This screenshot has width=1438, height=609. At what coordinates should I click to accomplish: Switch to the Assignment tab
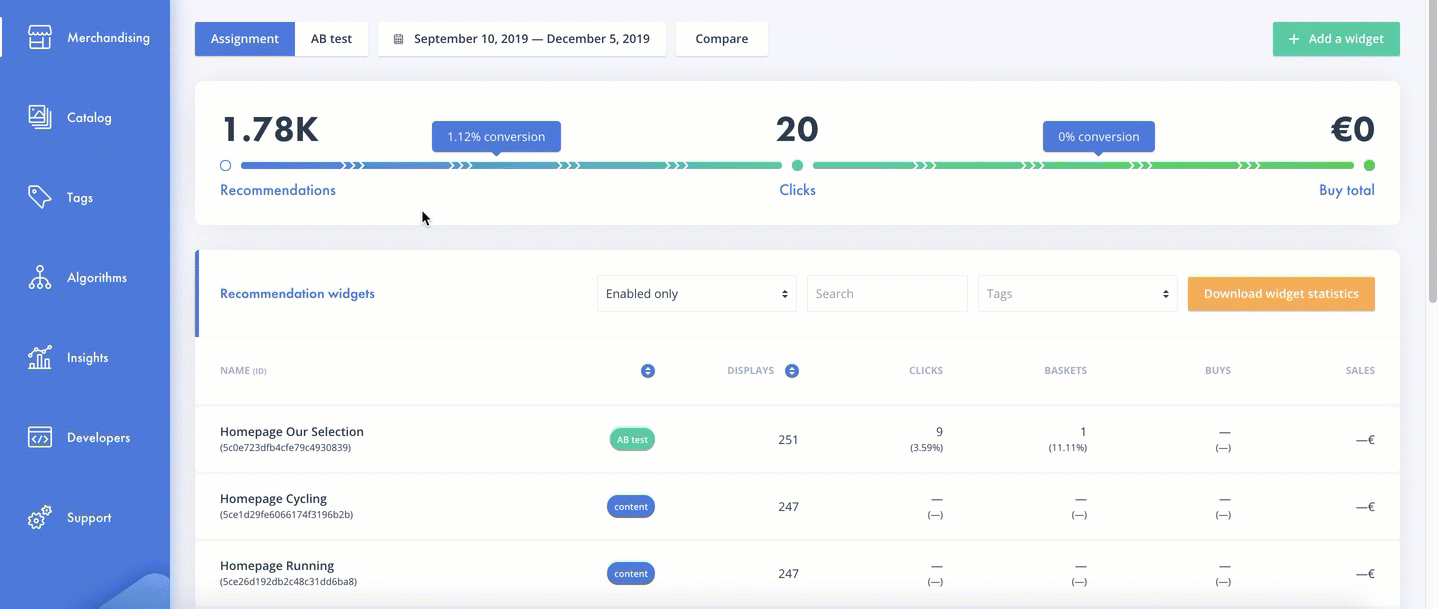click(x=245, y=39)
